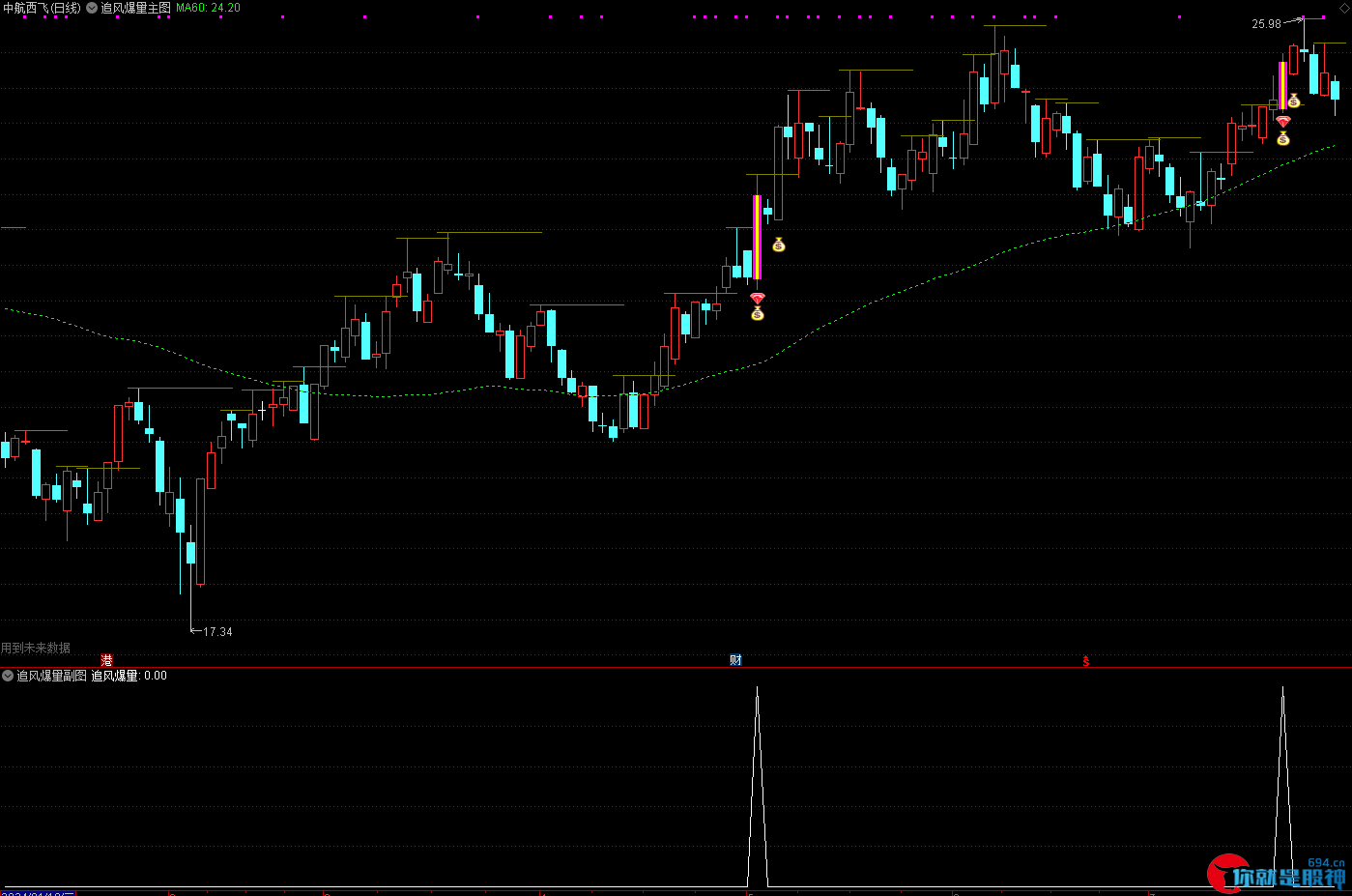Screen dimensions: 1352x896
Task: Click the 25.98 high price label
Action: [1266, 24]
